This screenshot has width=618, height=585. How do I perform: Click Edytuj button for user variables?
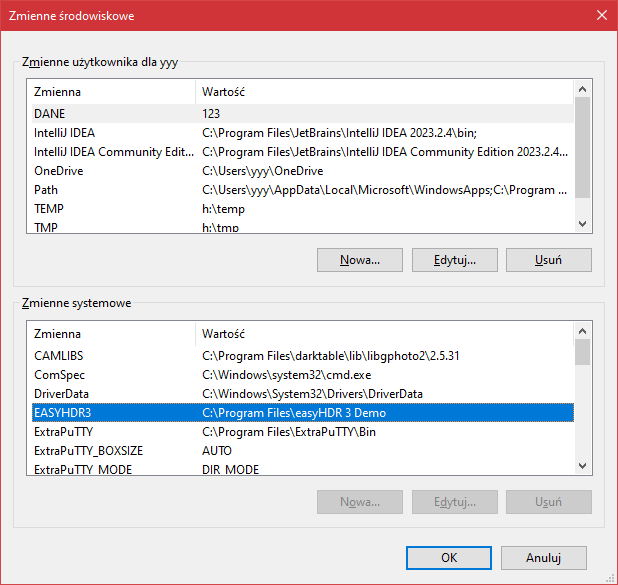pos(454,260)
